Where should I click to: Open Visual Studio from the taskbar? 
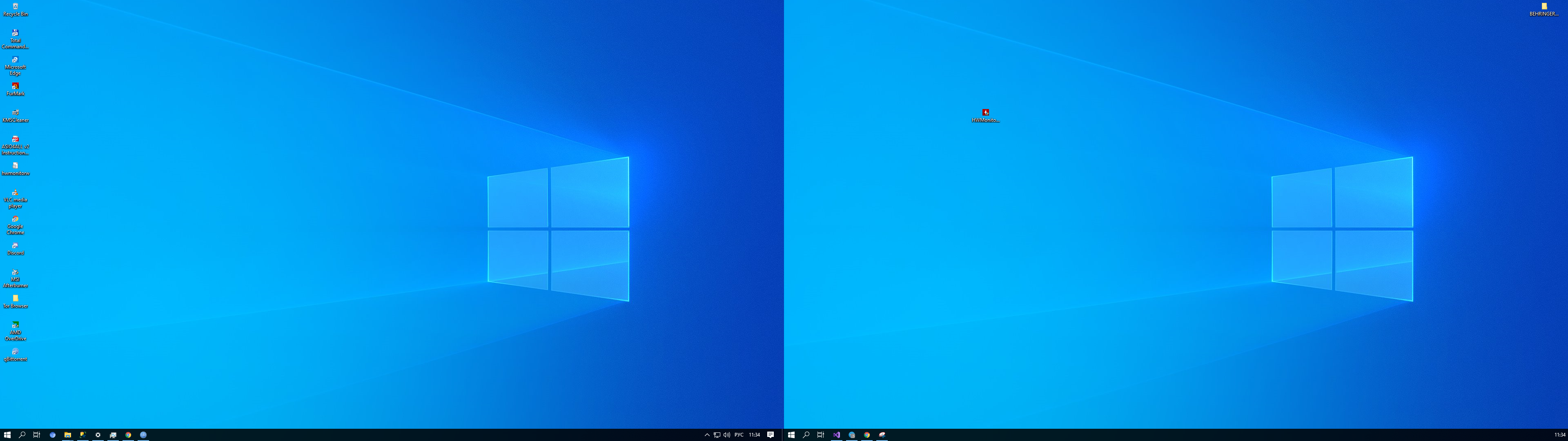point(837,435)
